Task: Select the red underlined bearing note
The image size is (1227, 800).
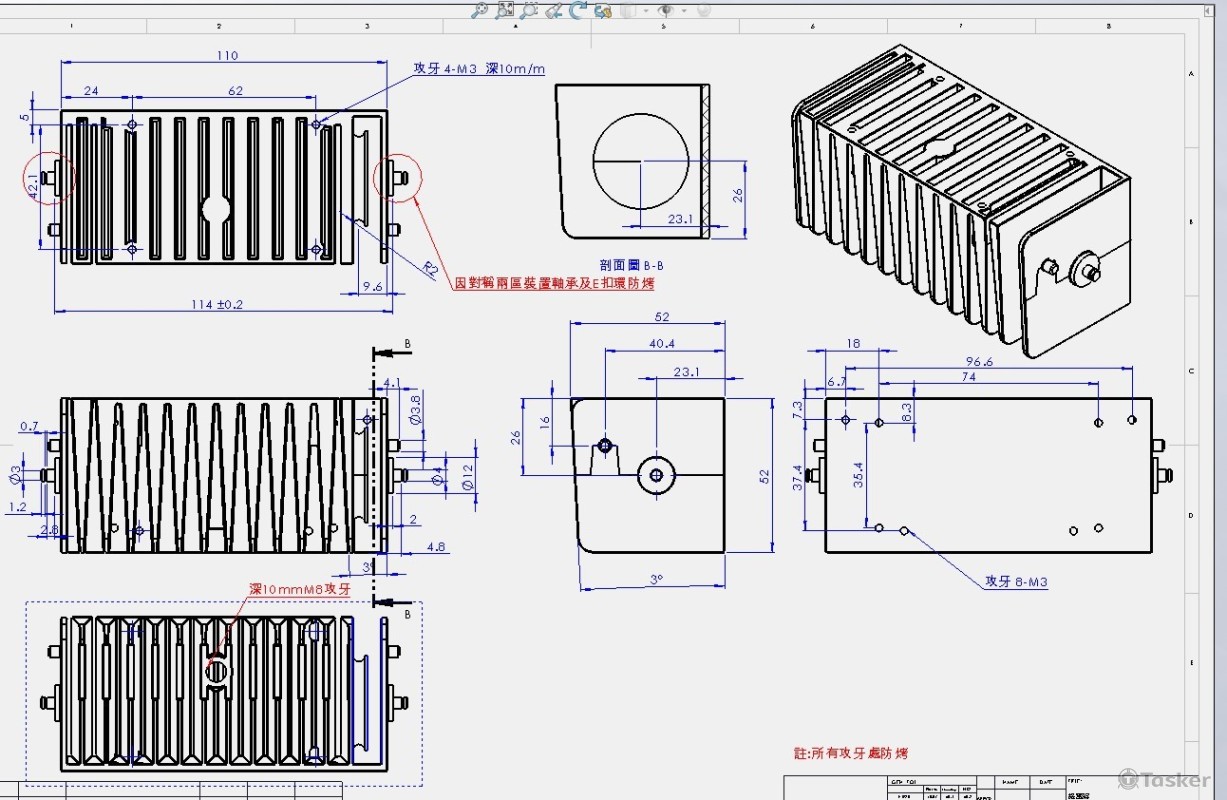Action: point(554,284)
